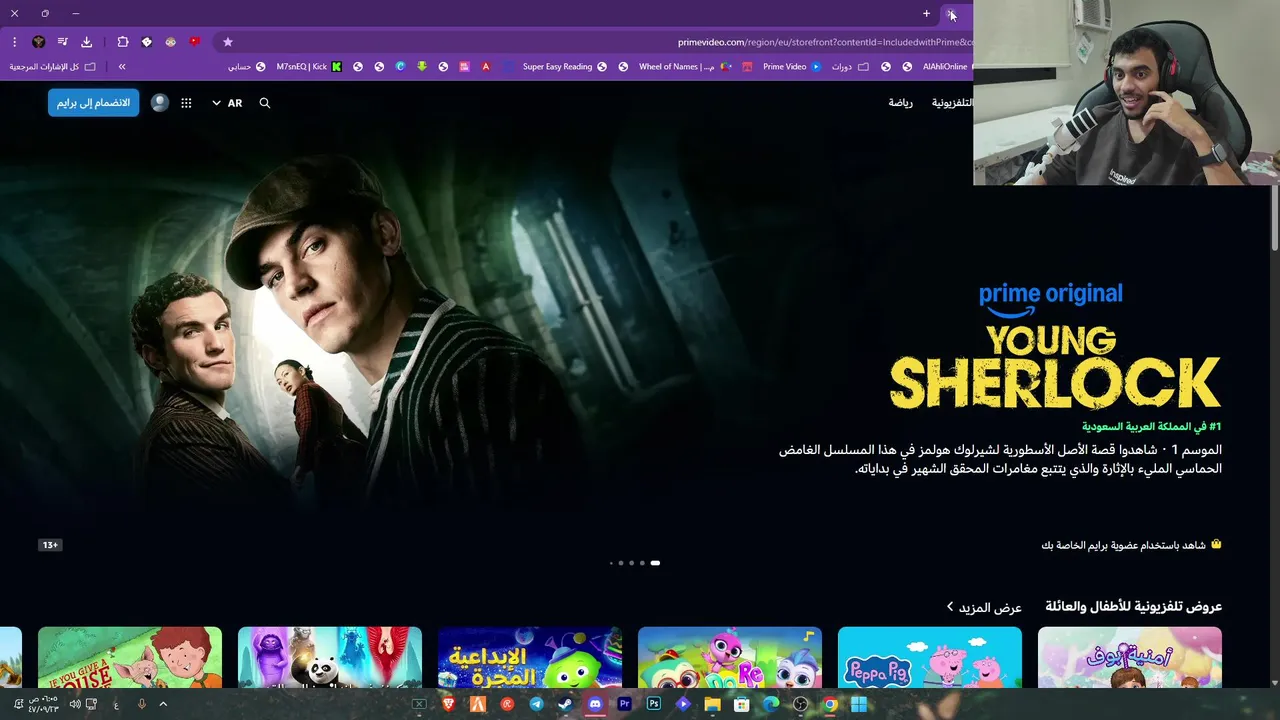Image resolution: width=1280 pixels, height=720 pixels.
Task: Open the red A bookmark icon
Action: point(486,67)
